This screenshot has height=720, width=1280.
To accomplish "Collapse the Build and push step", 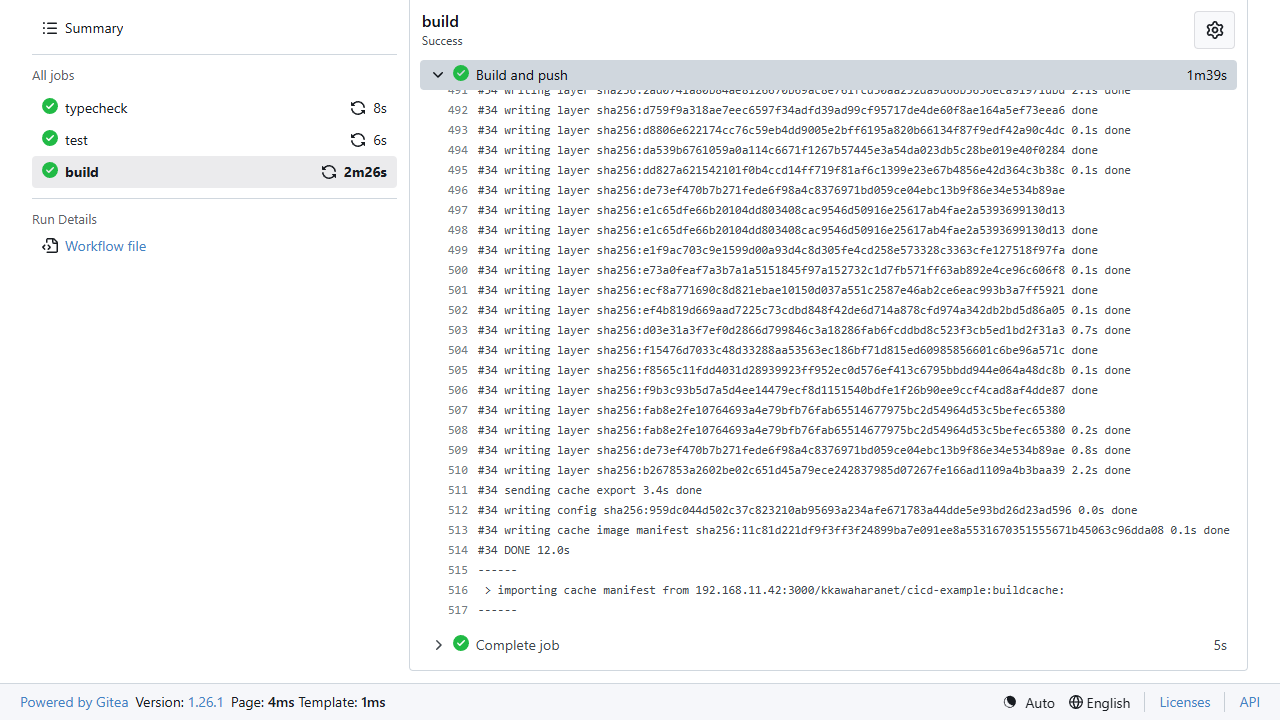I will click(x=438, y=75).
